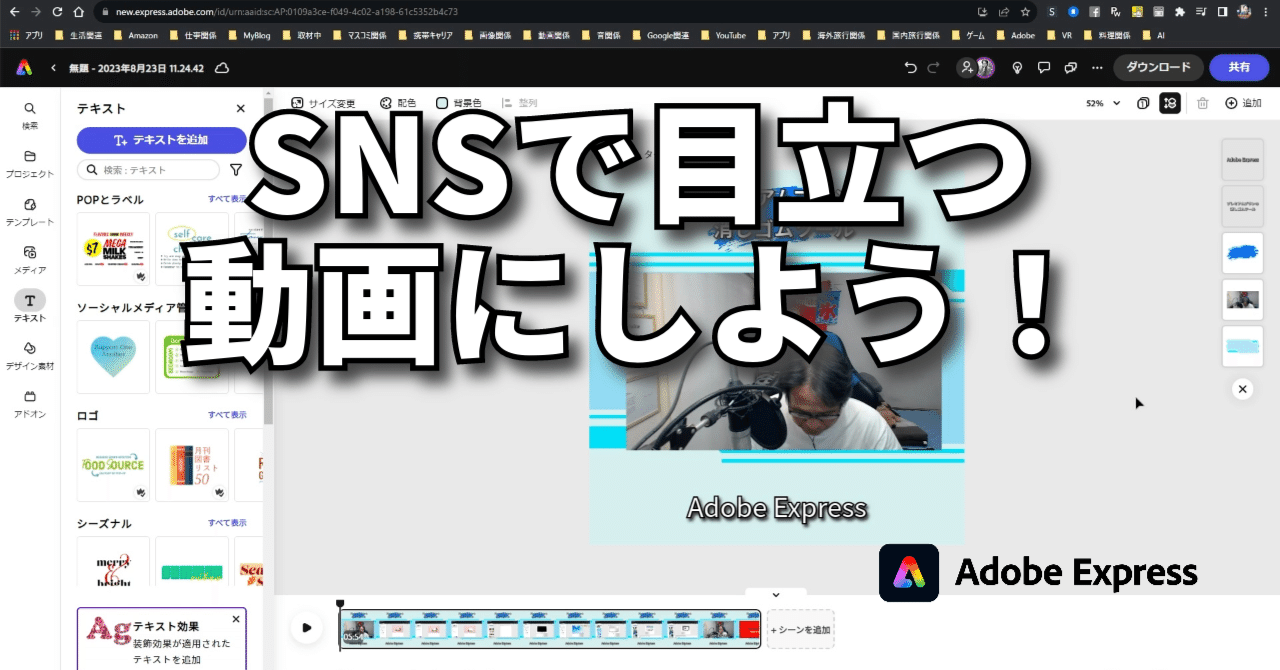Click the 追加 plus icon in top toolbar
Image resolution: width=1280 pixels, height=670 pixels.
click(x=1231, y=102)
